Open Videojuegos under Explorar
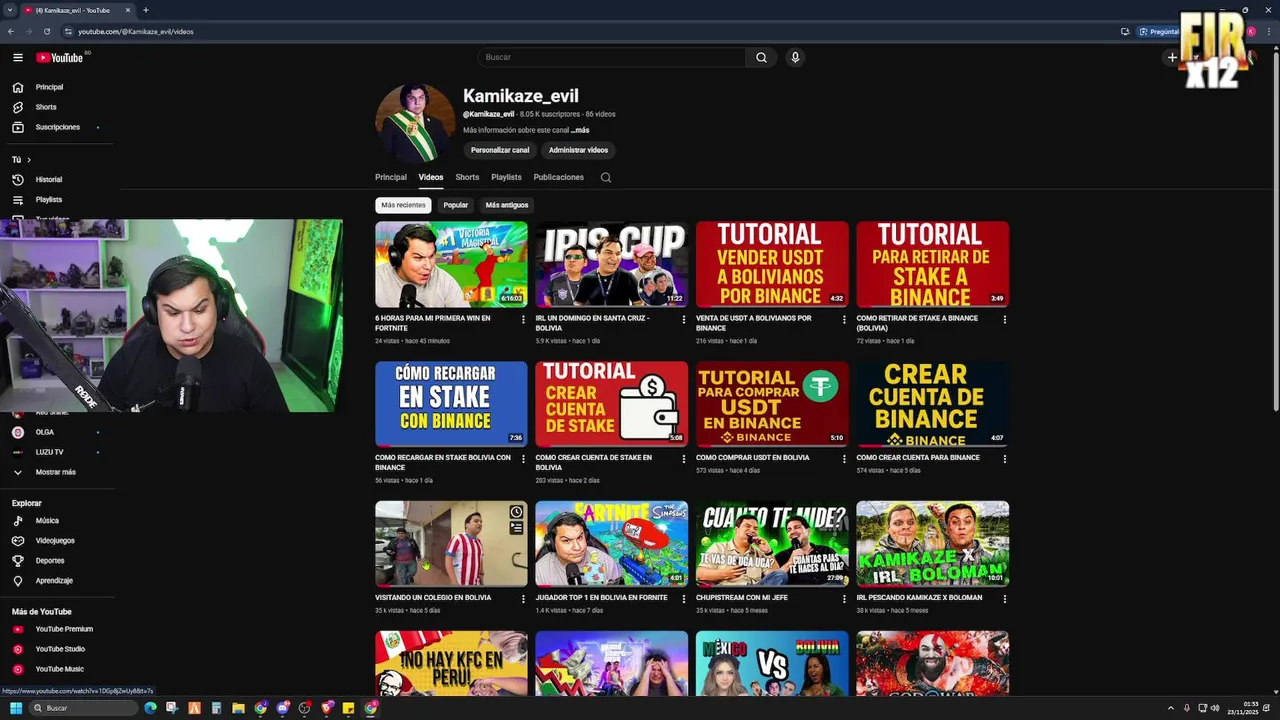Image resolution: width=1280 pixels, height=720 pixels. [57, 541]
